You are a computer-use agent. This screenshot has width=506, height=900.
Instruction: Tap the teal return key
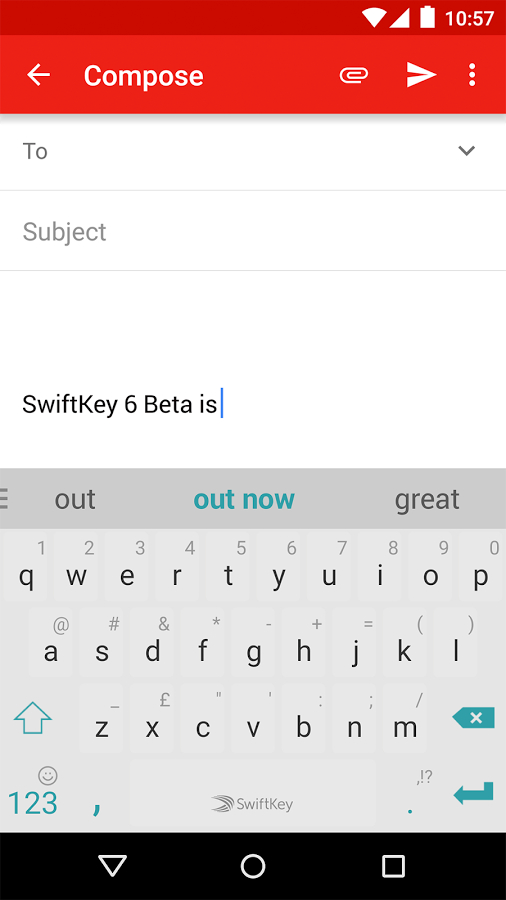coord(473,793)
